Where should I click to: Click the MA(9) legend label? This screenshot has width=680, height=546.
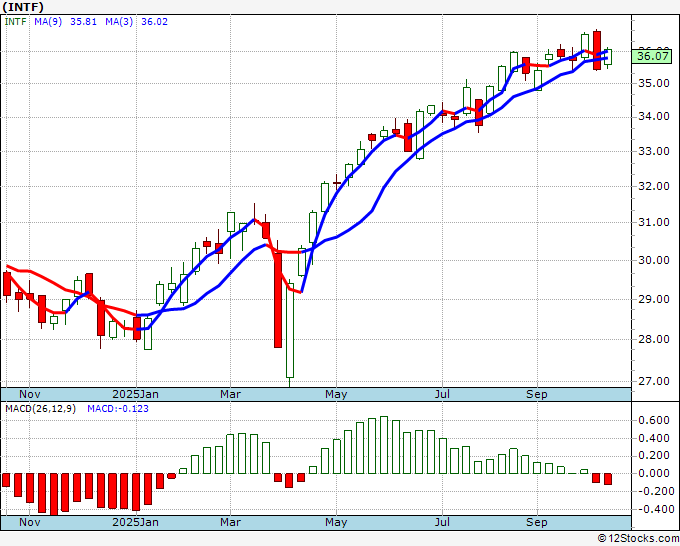pyautogui.click(x=48, y=22)
